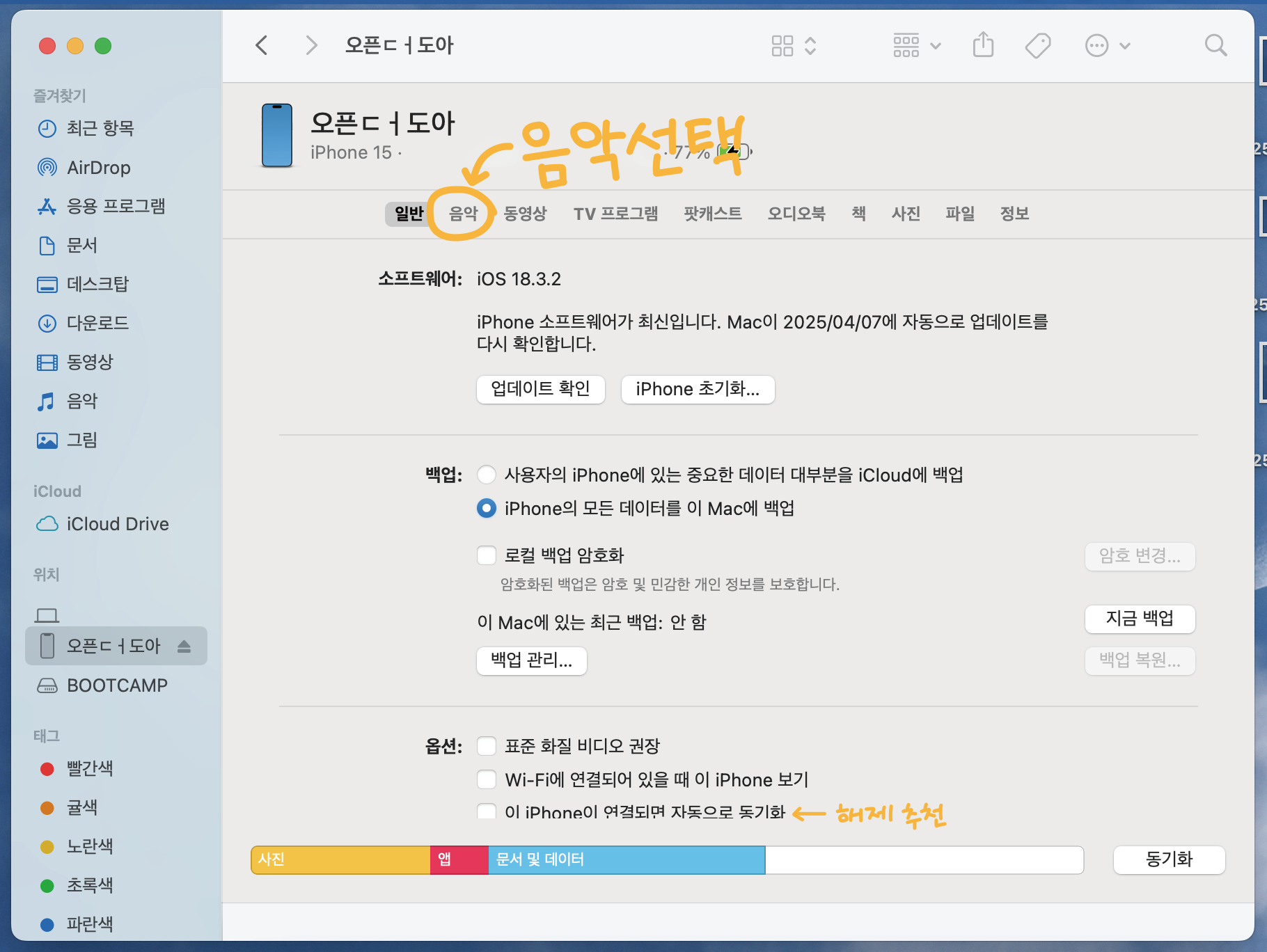Switch to the 사진 tab
The image size is (1267, 952).
[x=906, y=214]
